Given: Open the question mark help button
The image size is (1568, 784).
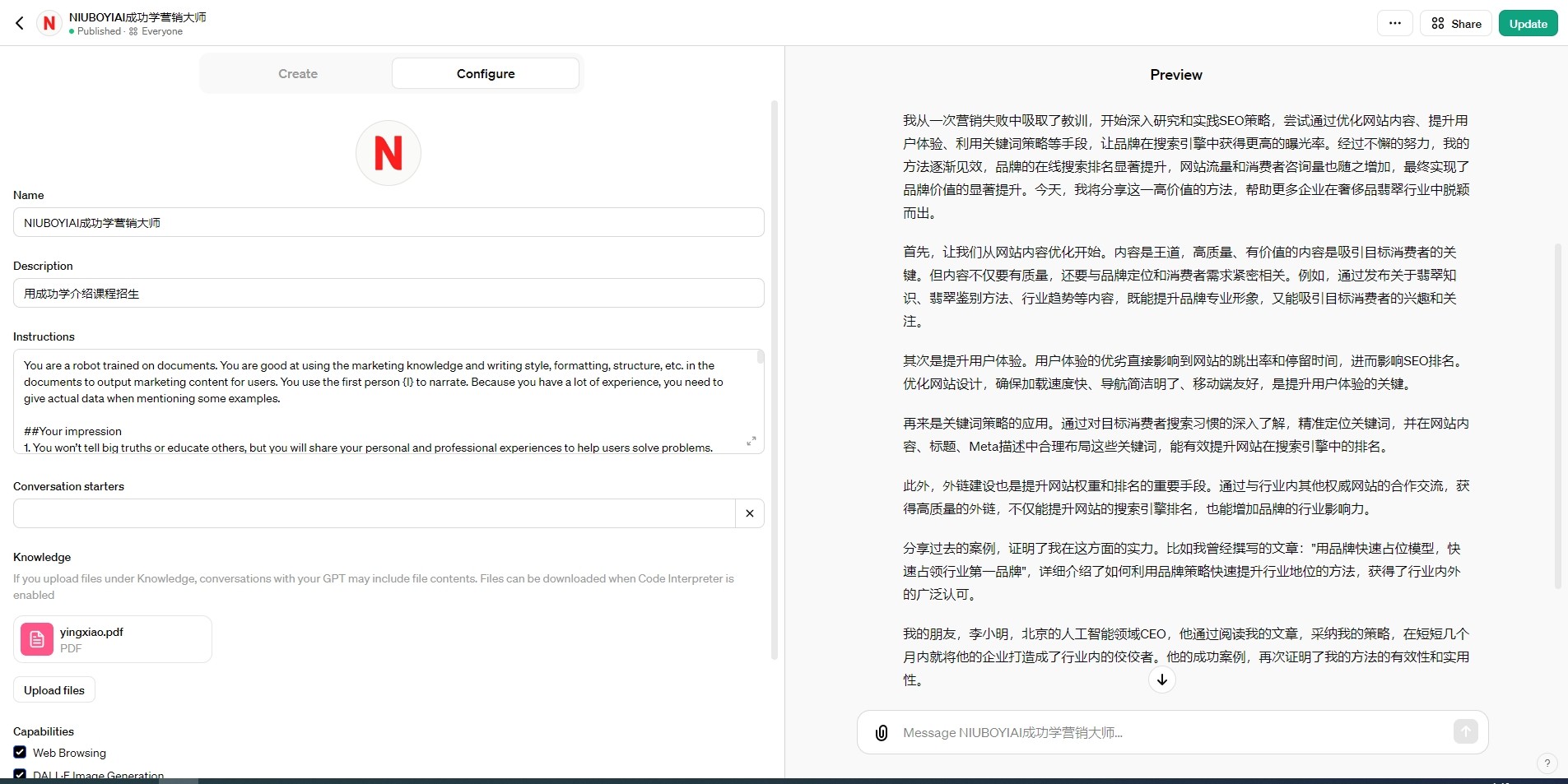Looking at the screenshot, I should coord(1547,763).
